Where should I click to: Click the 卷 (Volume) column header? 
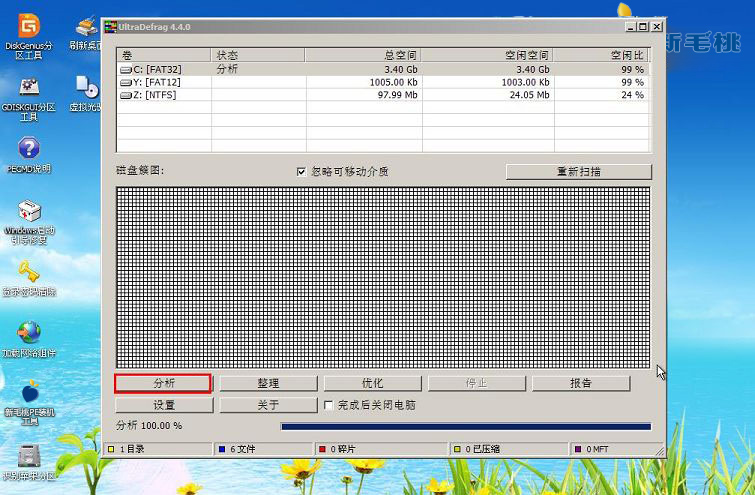click(x=164, y=55)
